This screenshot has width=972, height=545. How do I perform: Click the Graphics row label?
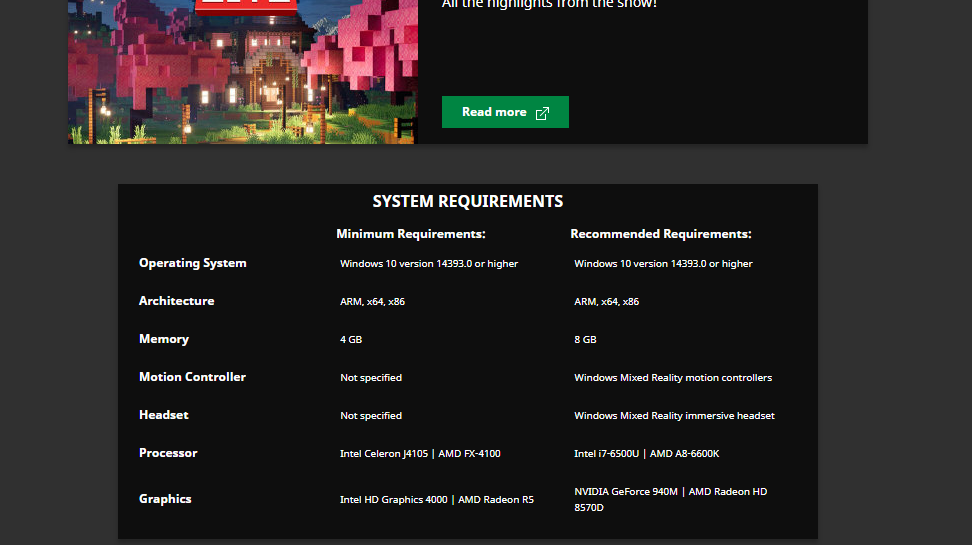(165, 499)
